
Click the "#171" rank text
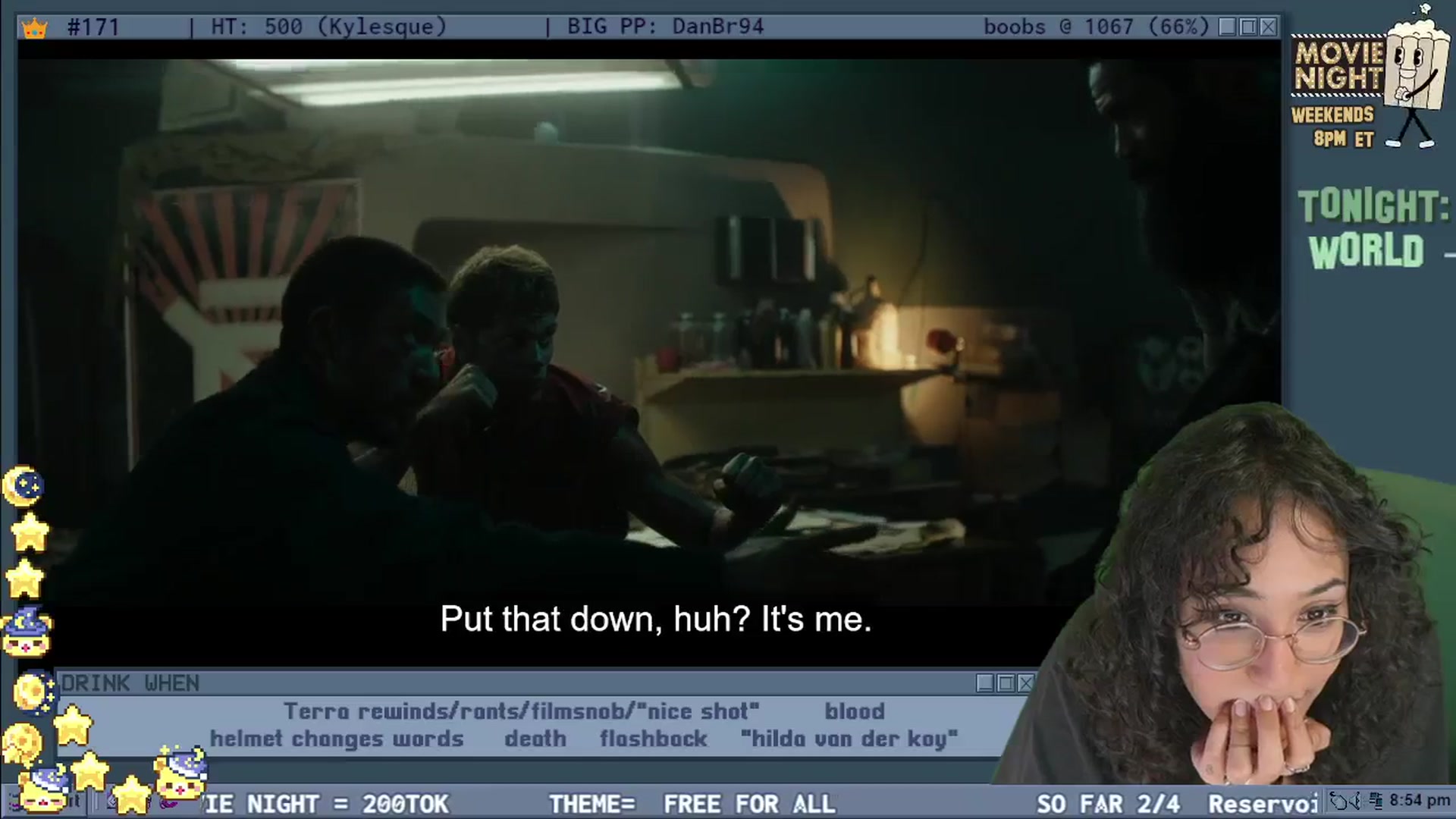pyautogui.click(x=93, y=27)
